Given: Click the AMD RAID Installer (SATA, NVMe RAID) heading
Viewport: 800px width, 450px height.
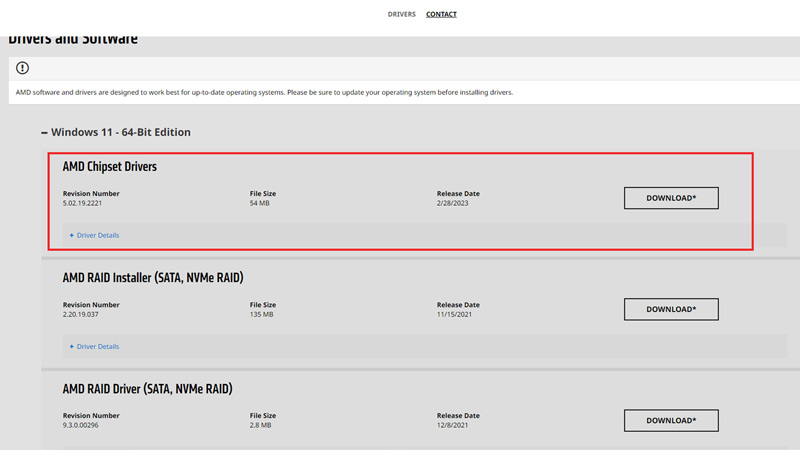Looking at the screenshot, I should pos(153,278).
